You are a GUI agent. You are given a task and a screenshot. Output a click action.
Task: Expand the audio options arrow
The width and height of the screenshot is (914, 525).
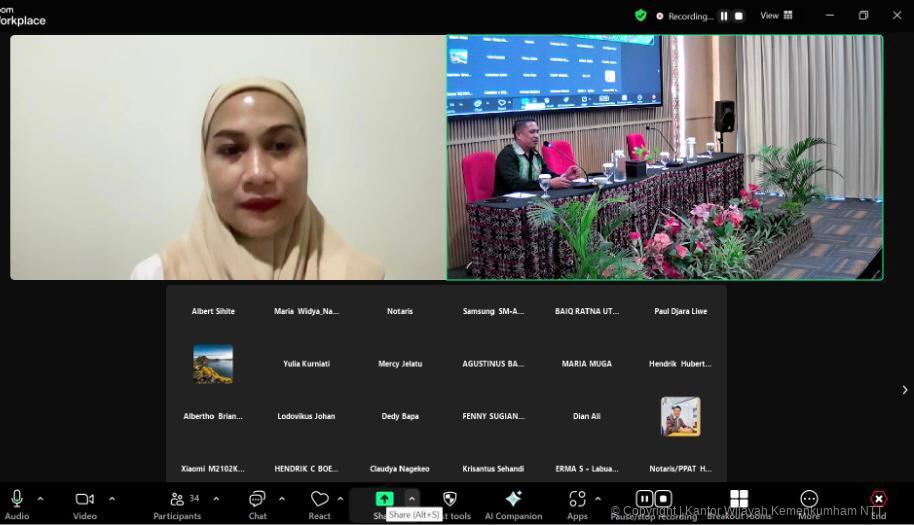(x=40, y=498)
